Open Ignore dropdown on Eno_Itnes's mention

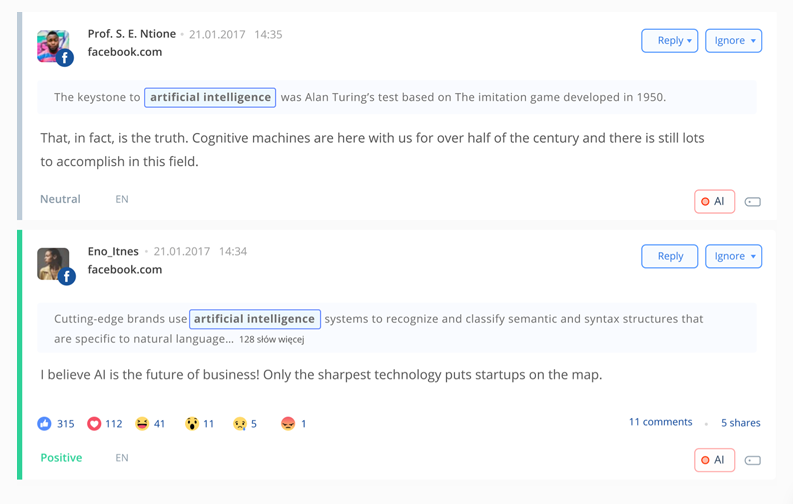coord(733,256)
